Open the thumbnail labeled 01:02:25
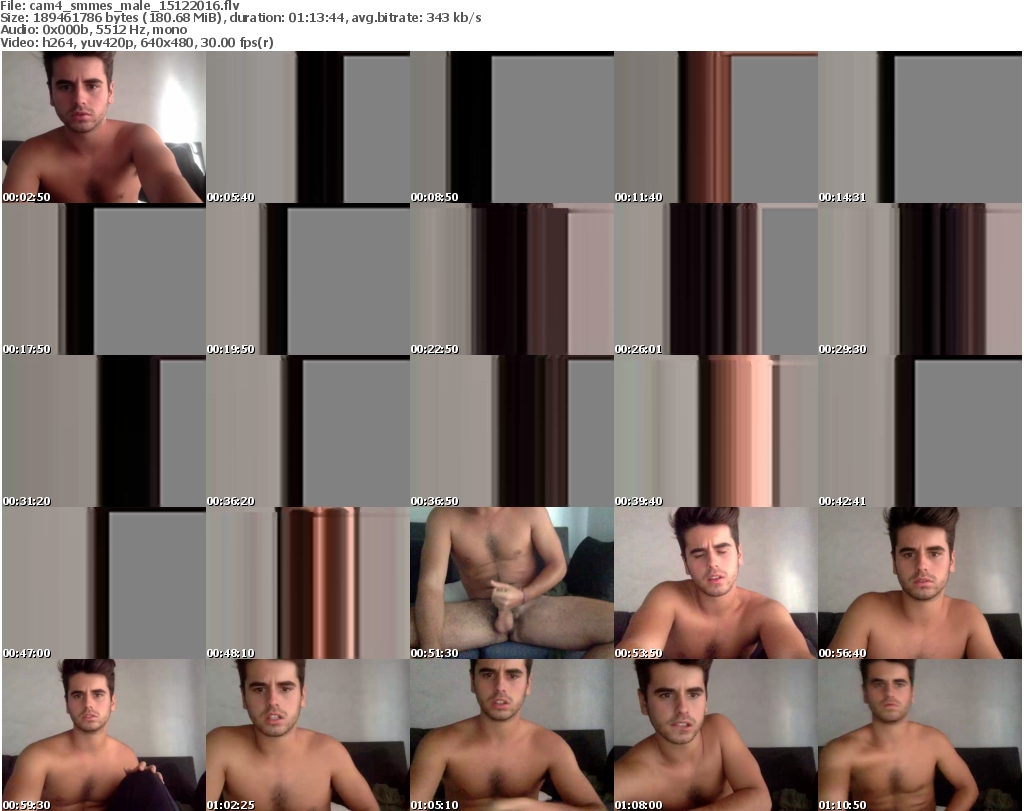The image size is (1024, 811). click(x=307, y=735)
